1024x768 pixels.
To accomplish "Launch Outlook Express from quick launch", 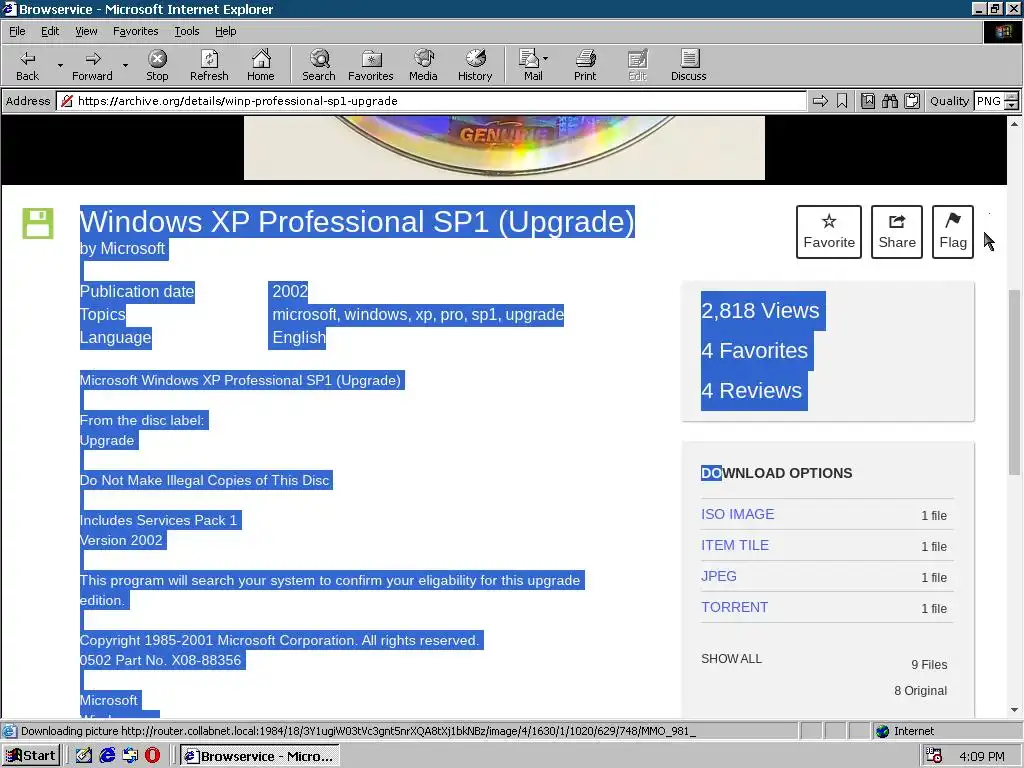I will (130, 756).
